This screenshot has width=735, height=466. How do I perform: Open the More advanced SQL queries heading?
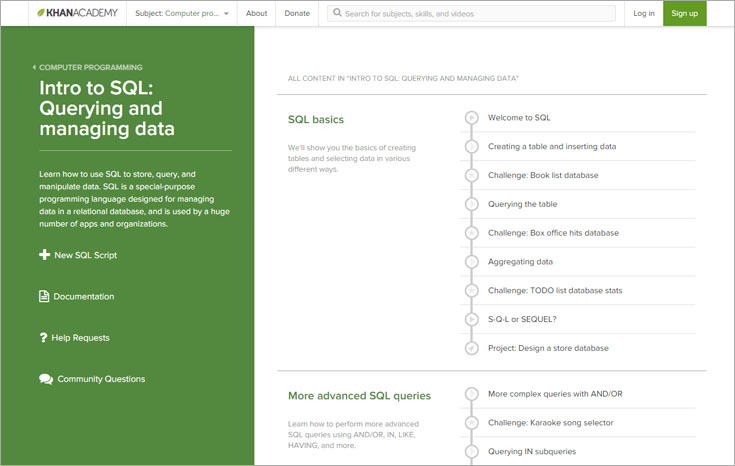point(359,396)
